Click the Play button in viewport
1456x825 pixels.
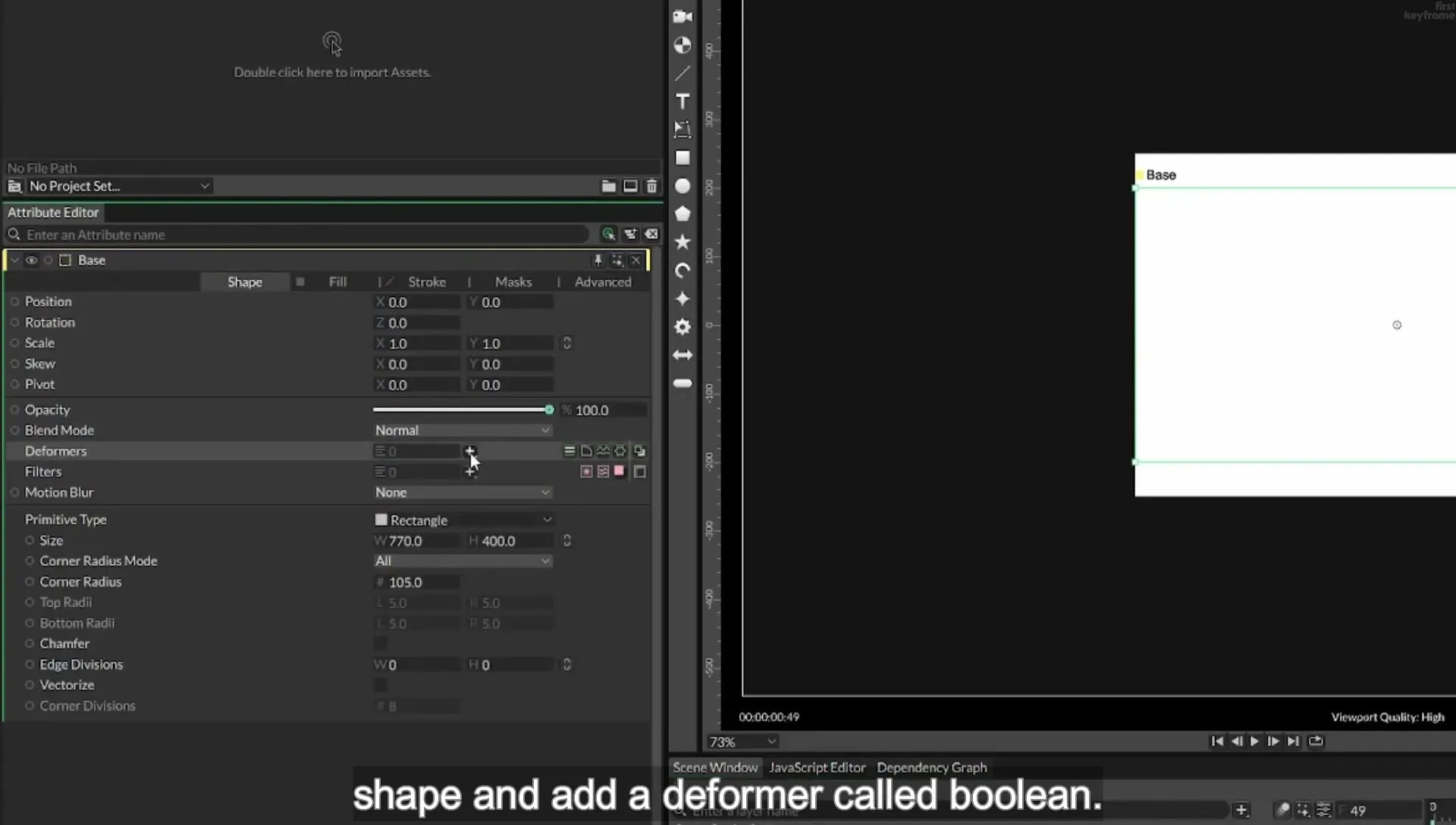(1254, 742)
